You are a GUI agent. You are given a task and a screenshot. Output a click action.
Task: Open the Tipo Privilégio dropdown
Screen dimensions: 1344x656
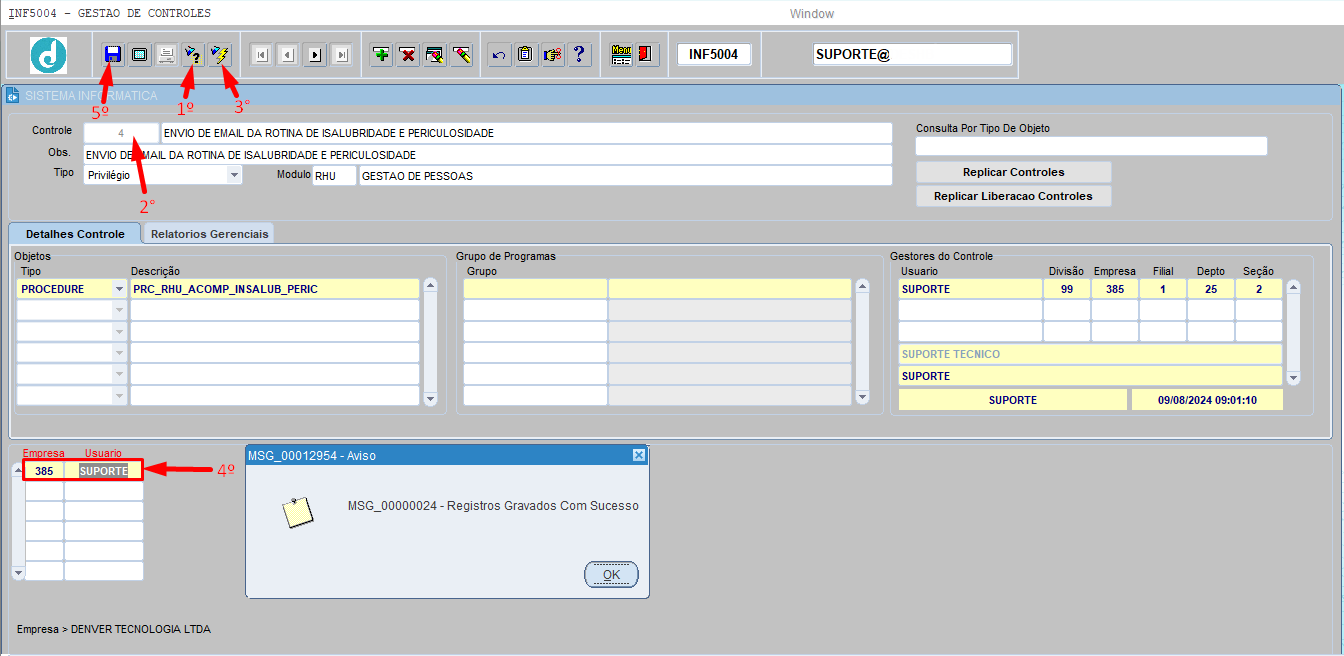(234, 175)
